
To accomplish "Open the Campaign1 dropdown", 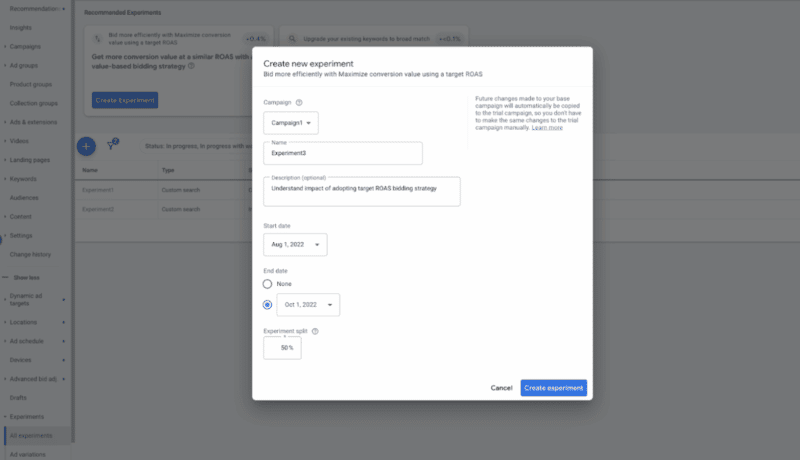I will tap(291, 123).
